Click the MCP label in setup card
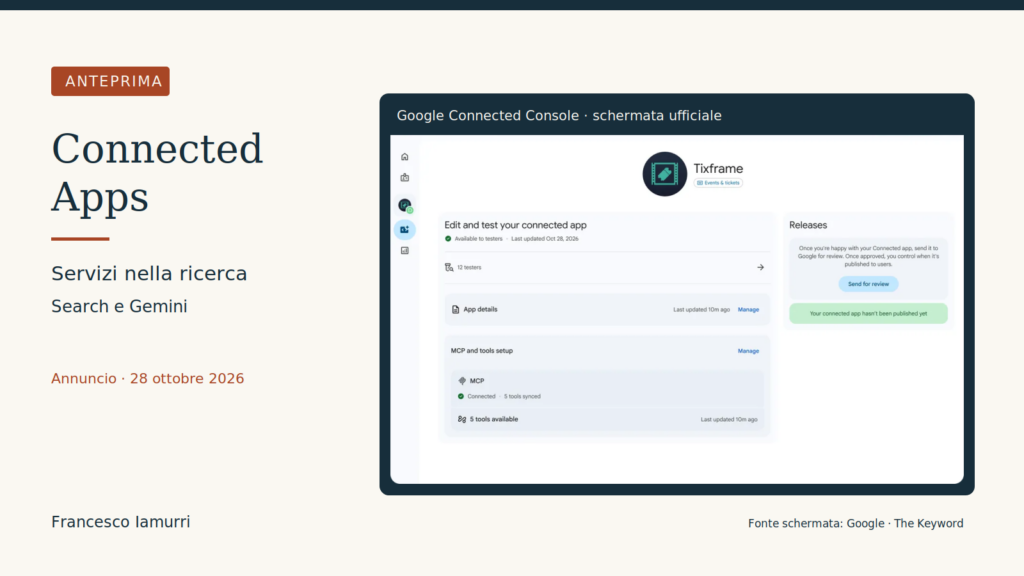Viewport: 1024px width, 576px height. (477, 381)
